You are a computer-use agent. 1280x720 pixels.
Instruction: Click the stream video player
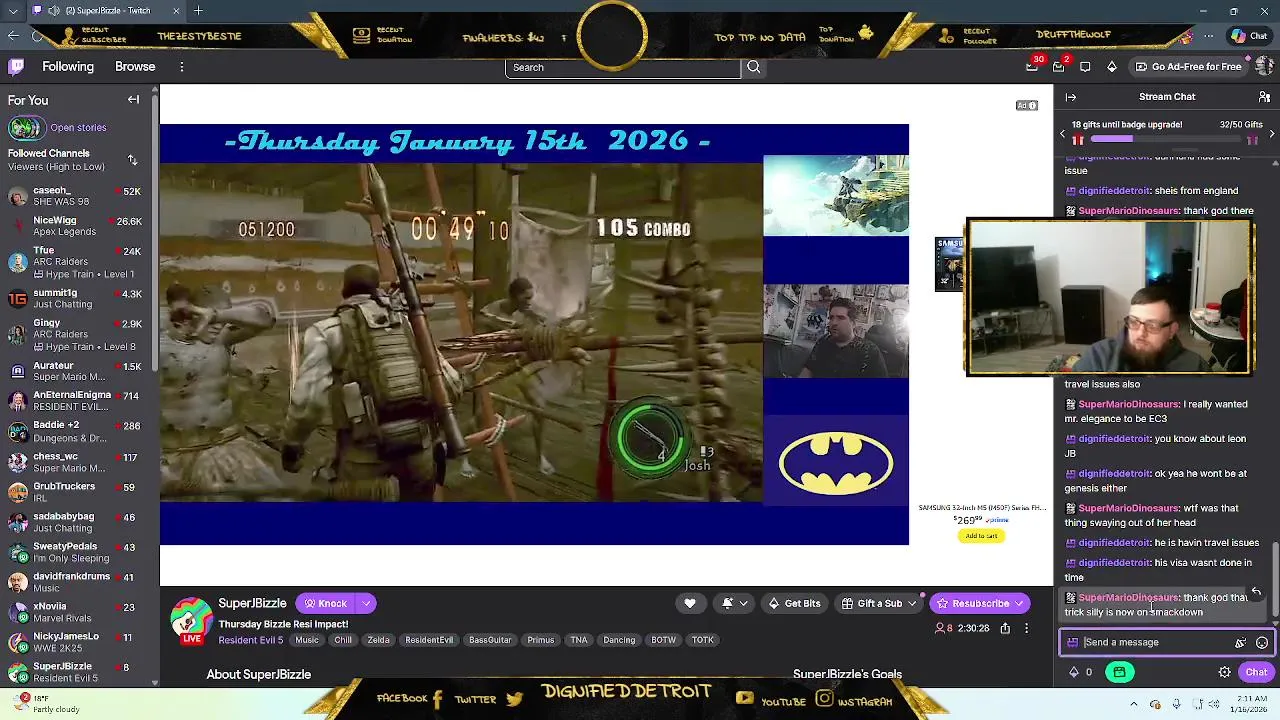(x=534, y=334)
